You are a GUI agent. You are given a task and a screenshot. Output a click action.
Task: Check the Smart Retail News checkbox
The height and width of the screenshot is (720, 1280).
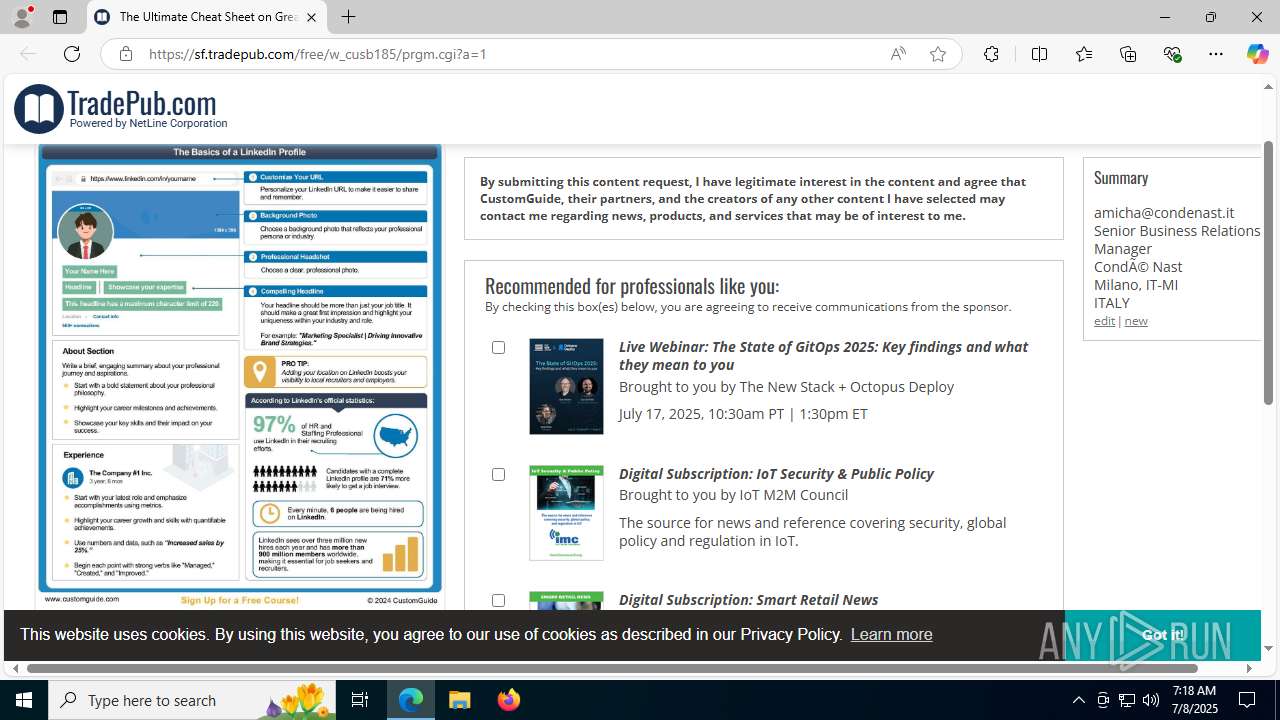tap(498, 600)
